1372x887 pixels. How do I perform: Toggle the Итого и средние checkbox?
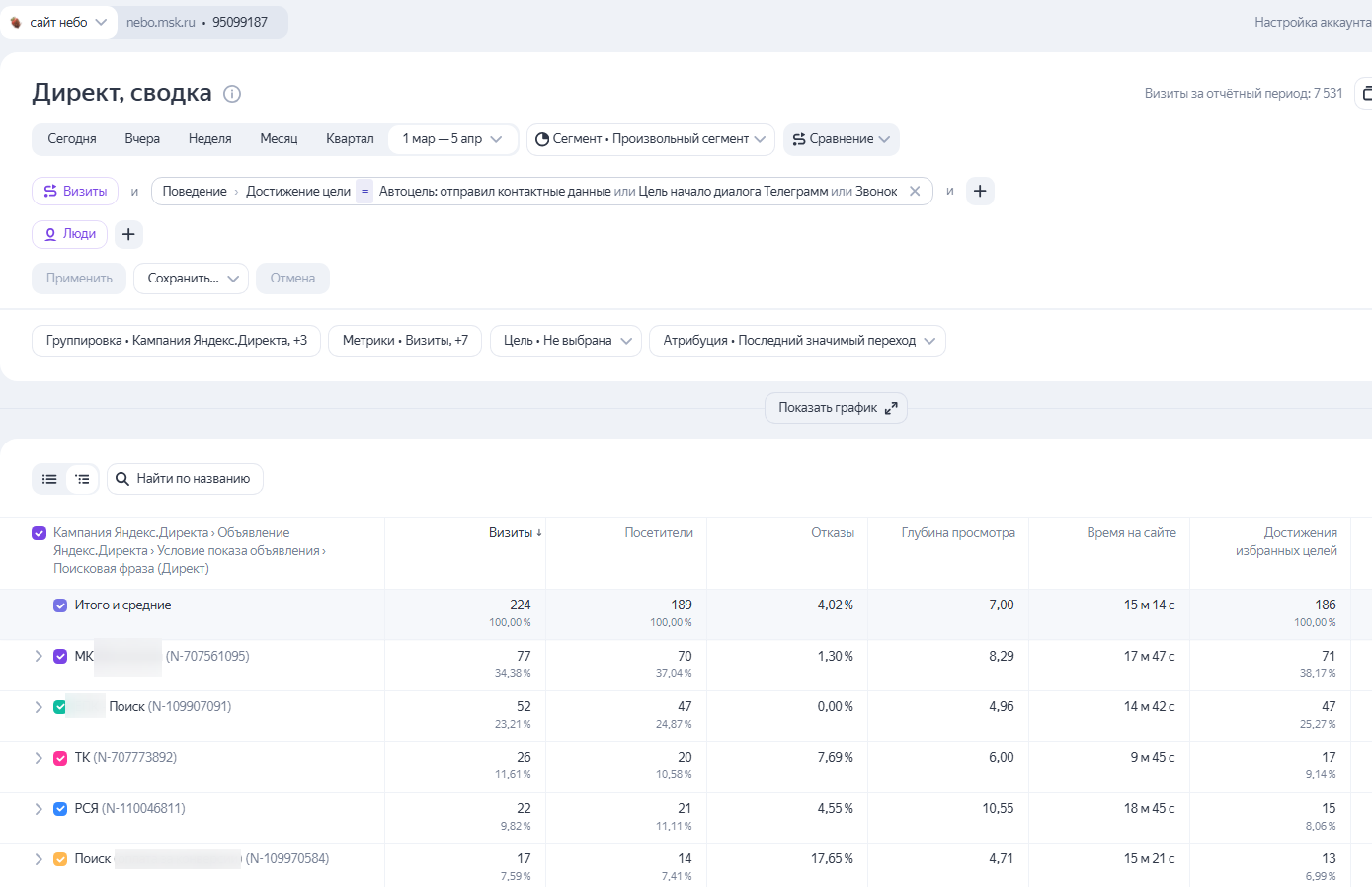pos(60,605)
